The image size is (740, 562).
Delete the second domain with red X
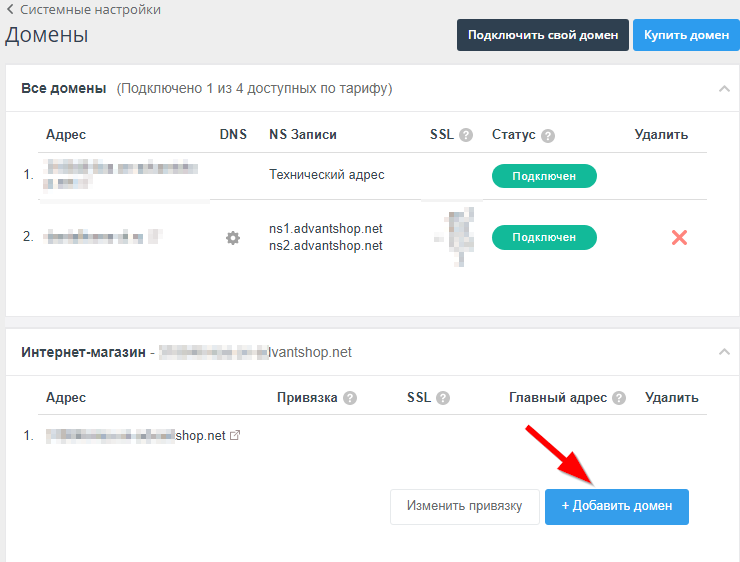(679, 238)
